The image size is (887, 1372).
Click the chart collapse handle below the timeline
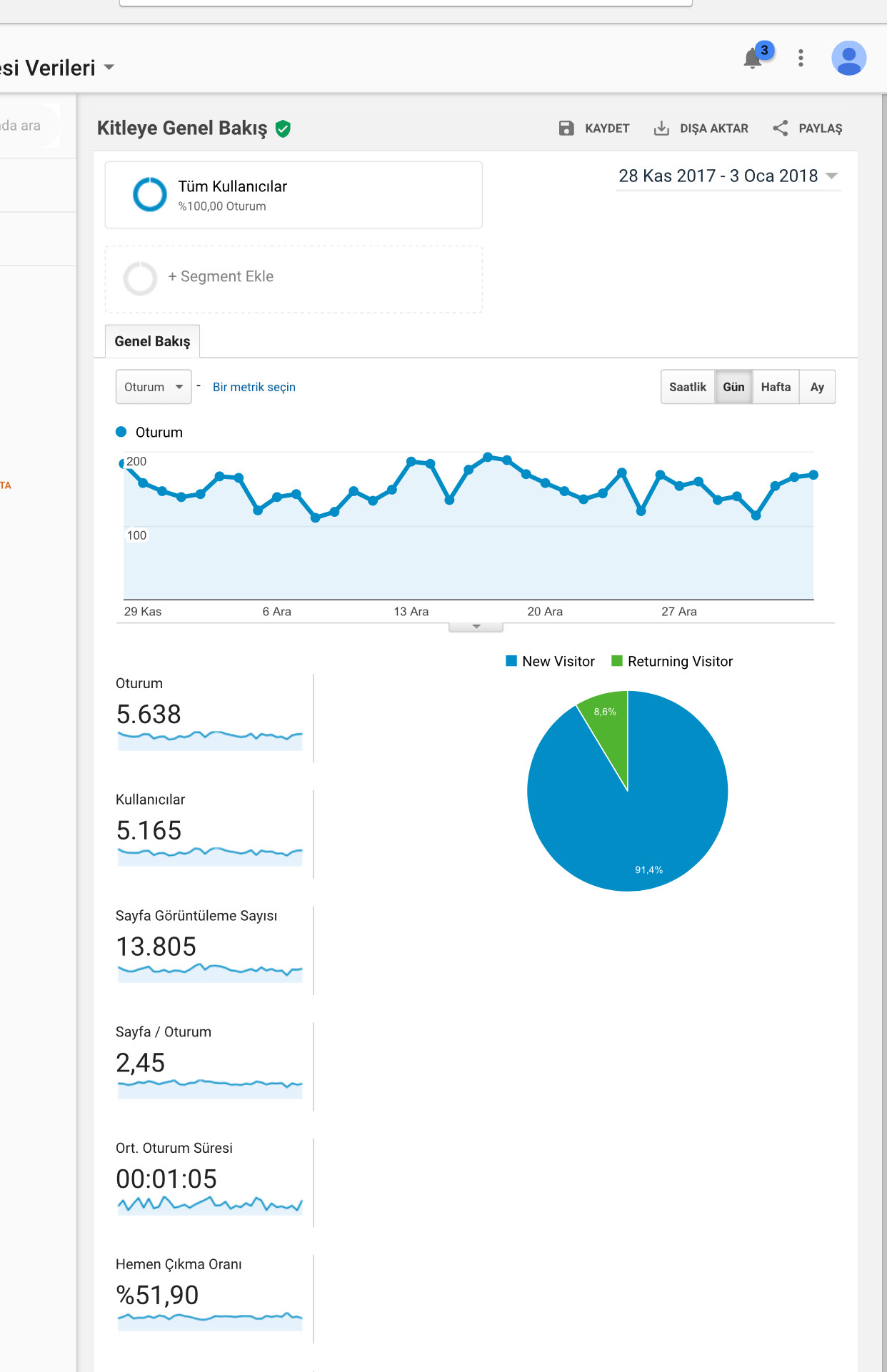[x=476, y=627]
